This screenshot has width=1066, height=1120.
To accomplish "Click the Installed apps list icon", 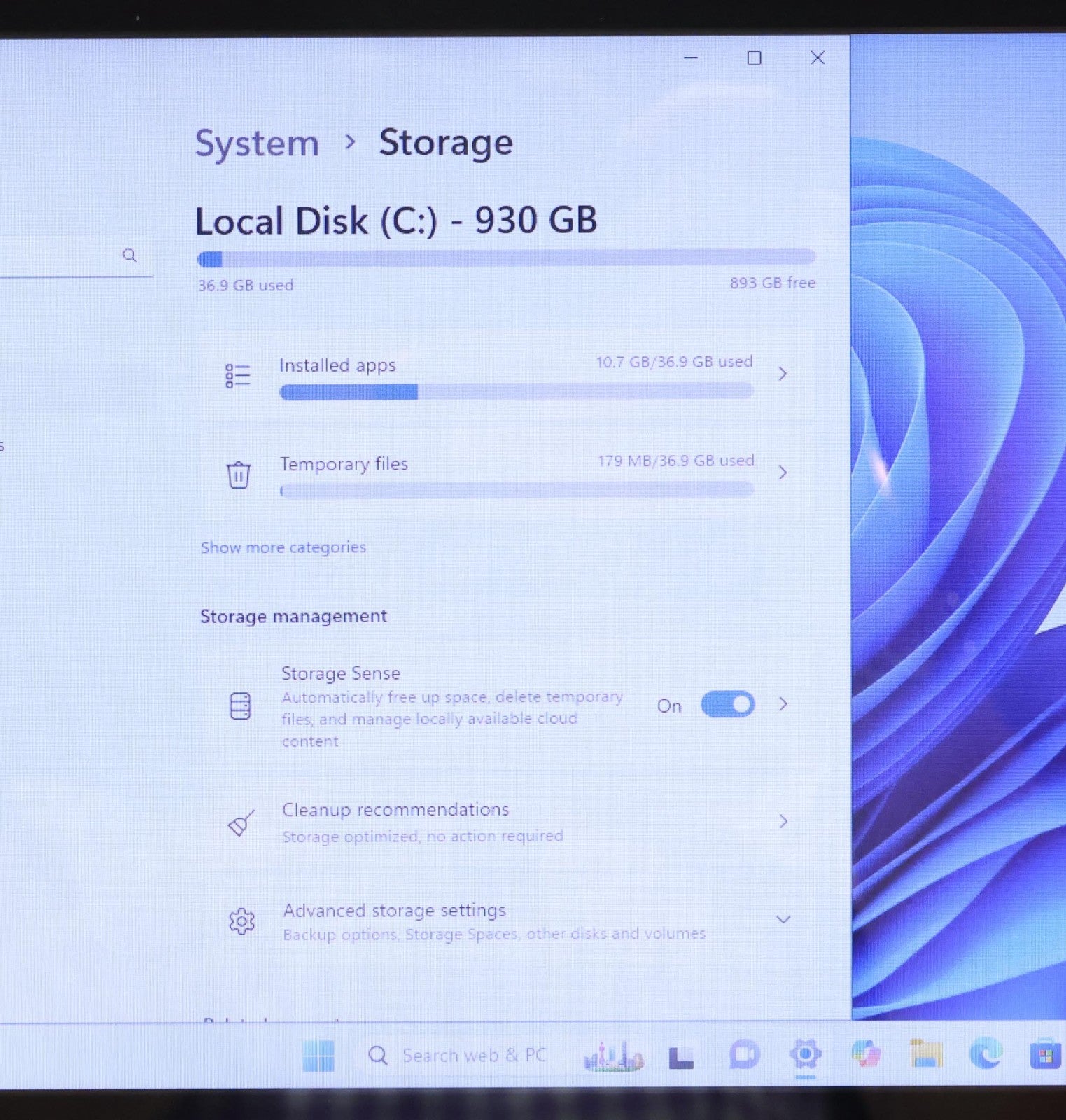I will [x=237, y=376].
